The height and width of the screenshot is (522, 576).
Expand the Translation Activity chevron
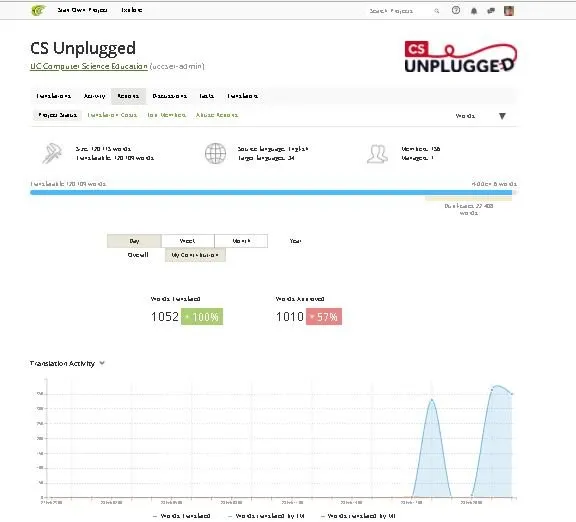pyautogui.click(x=102, y=363)
